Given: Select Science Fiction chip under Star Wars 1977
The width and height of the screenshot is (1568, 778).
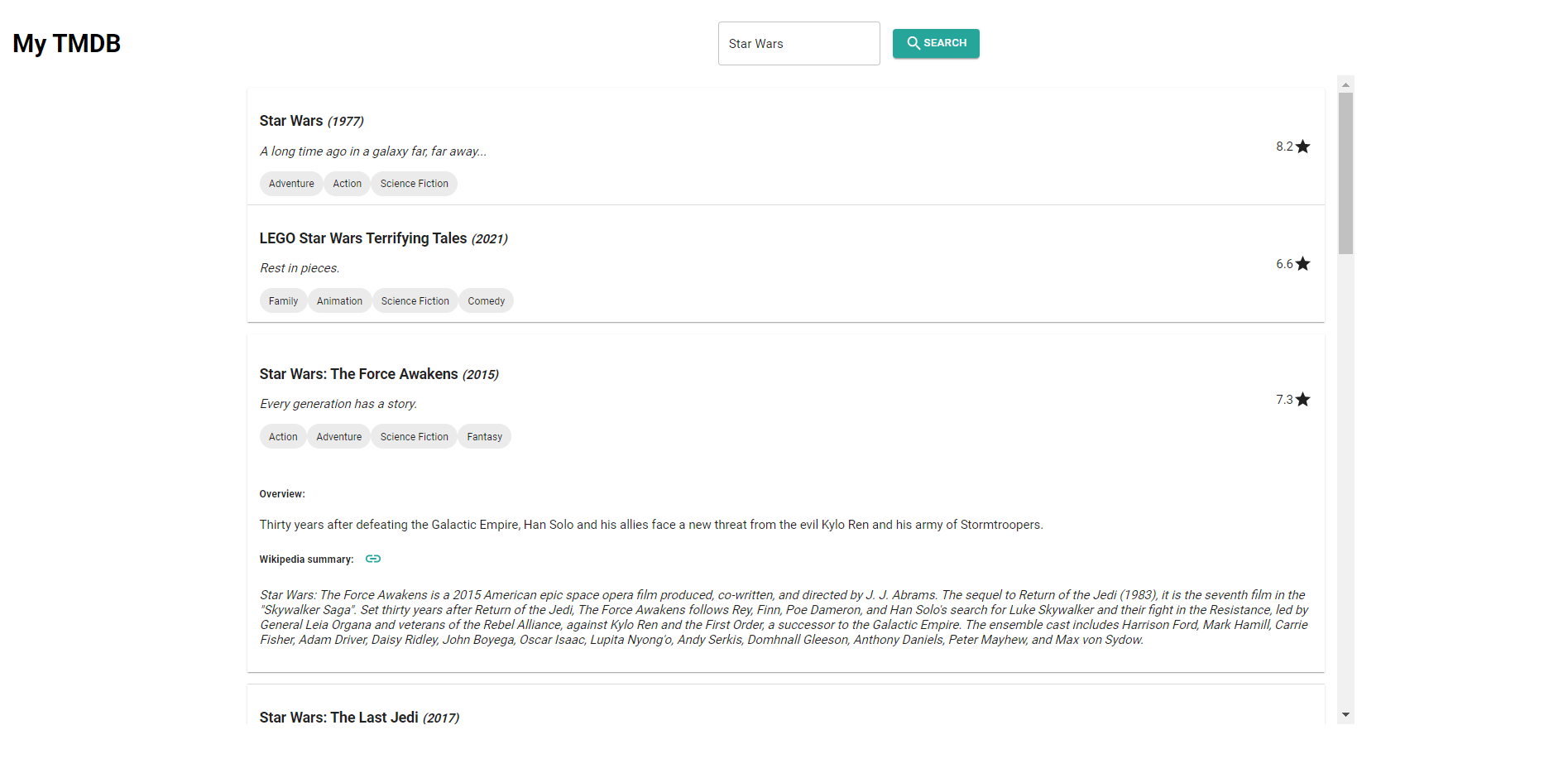Looking at the screenshot, I should (x=415, y=184).
